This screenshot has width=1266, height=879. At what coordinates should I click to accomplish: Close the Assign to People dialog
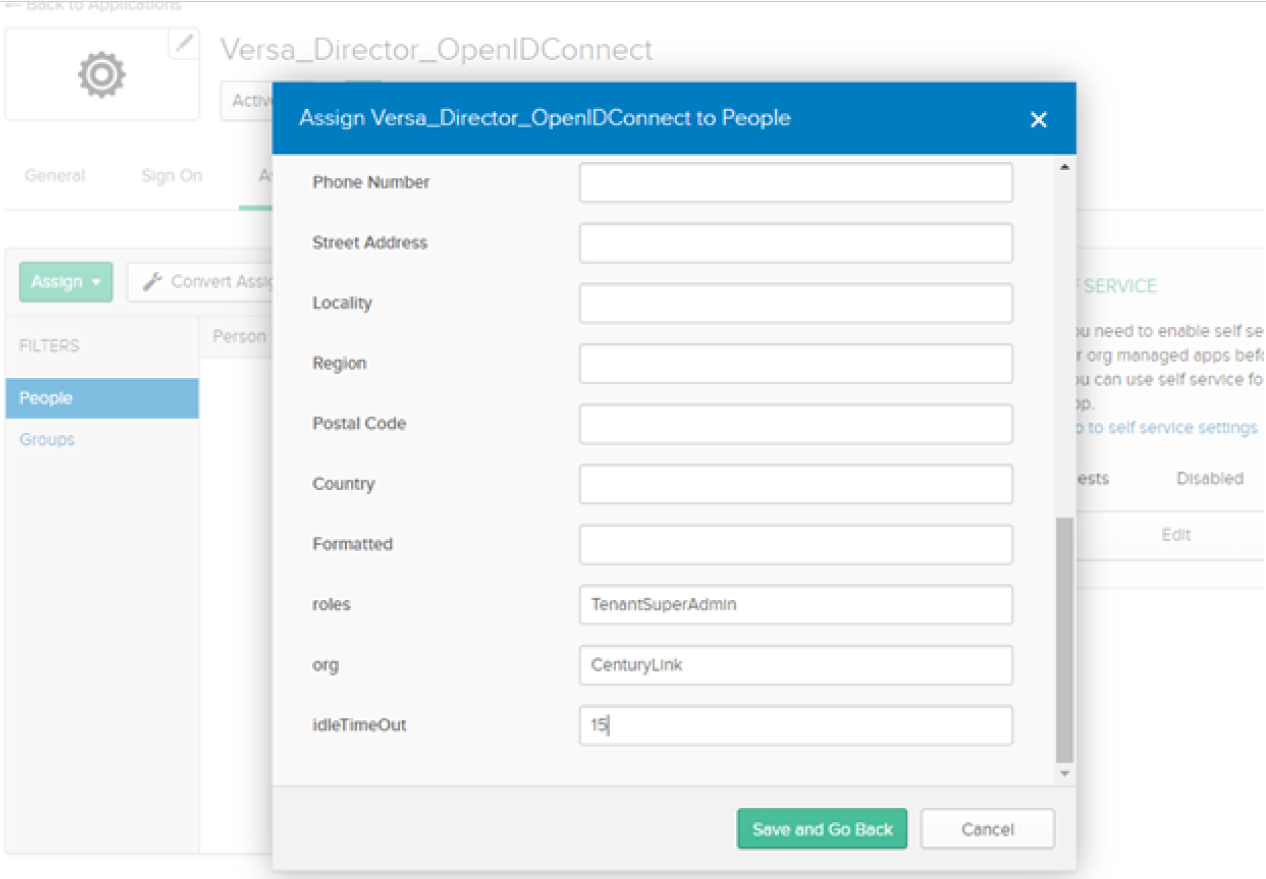pos(1038,119)
